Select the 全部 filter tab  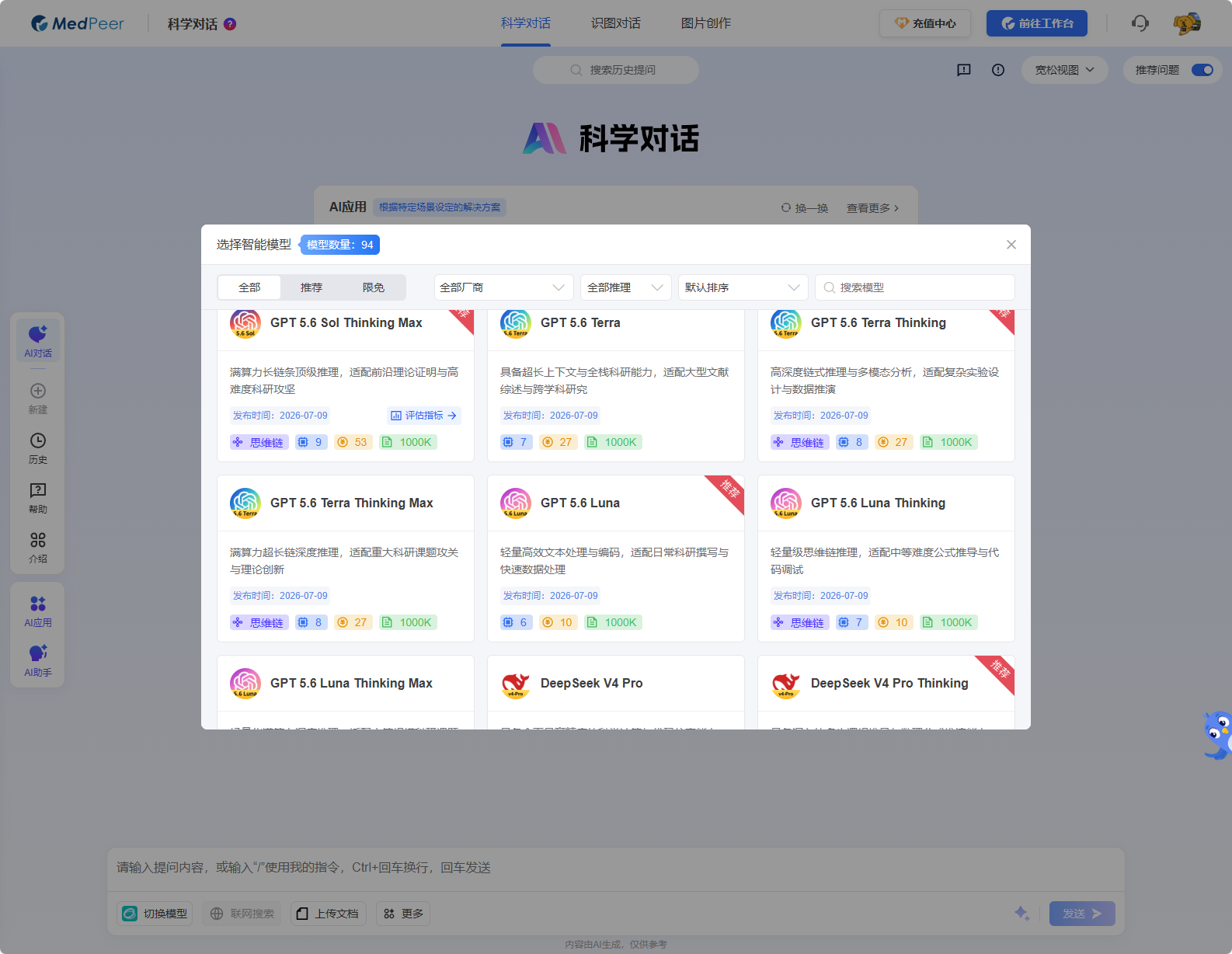click(x=249, y=287)
